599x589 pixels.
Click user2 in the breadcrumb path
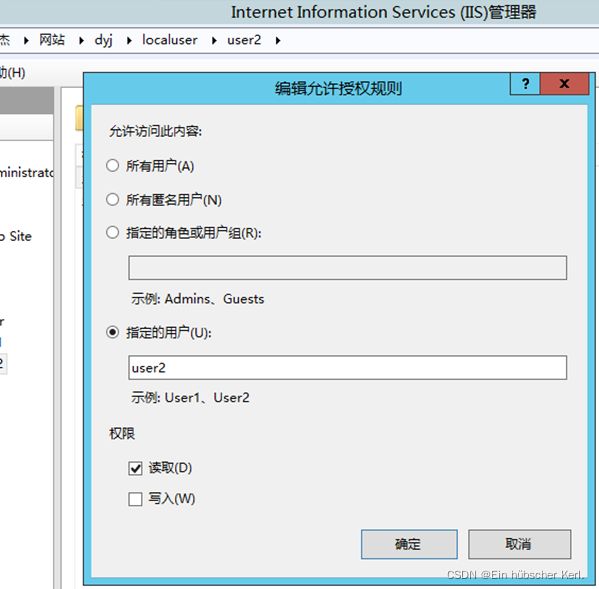[244, 40]
